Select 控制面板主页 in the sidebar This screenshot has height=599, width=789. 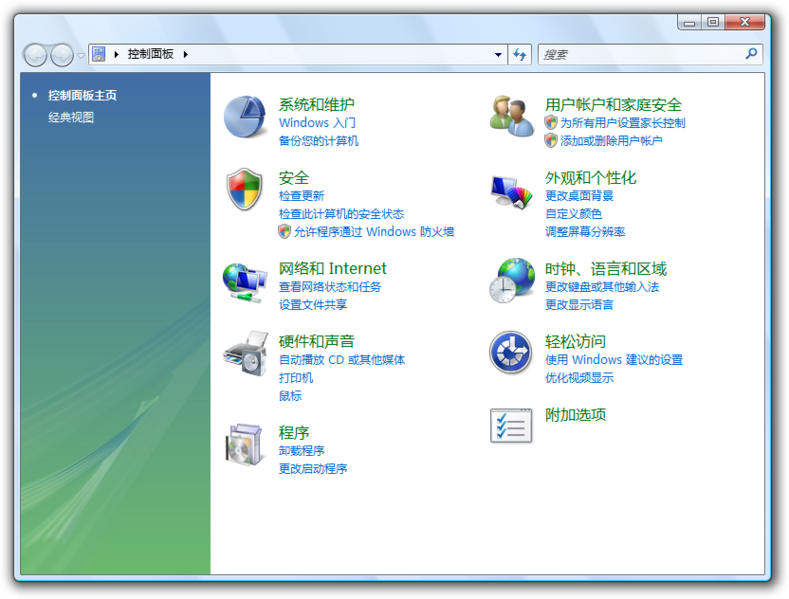83,95
